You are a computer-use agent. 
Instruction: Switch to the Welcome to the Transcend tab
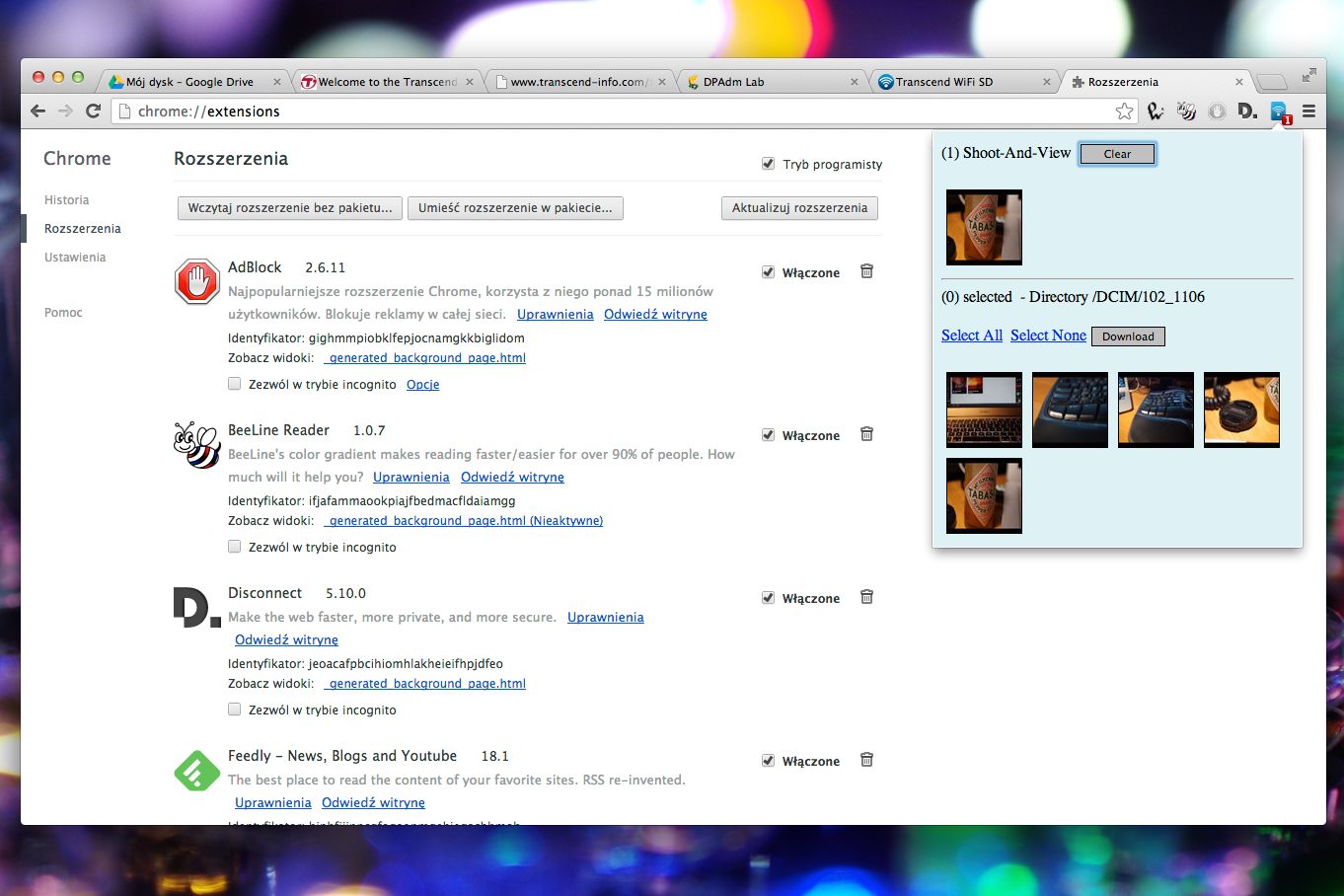(x=386, y=82)
